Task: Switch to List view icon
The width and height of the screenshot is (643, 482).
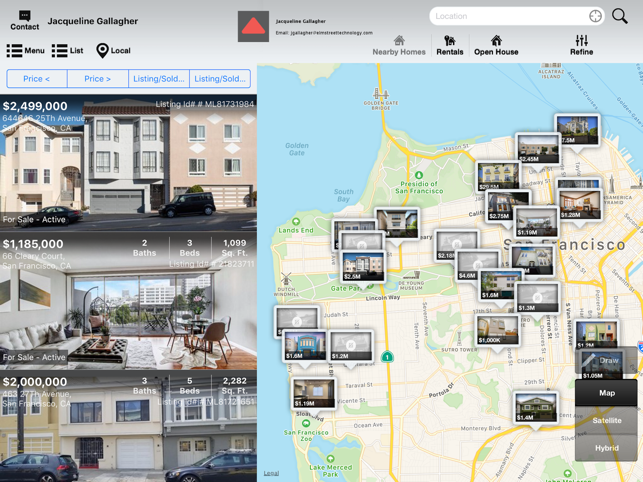Action: click(x=59, y=50)
